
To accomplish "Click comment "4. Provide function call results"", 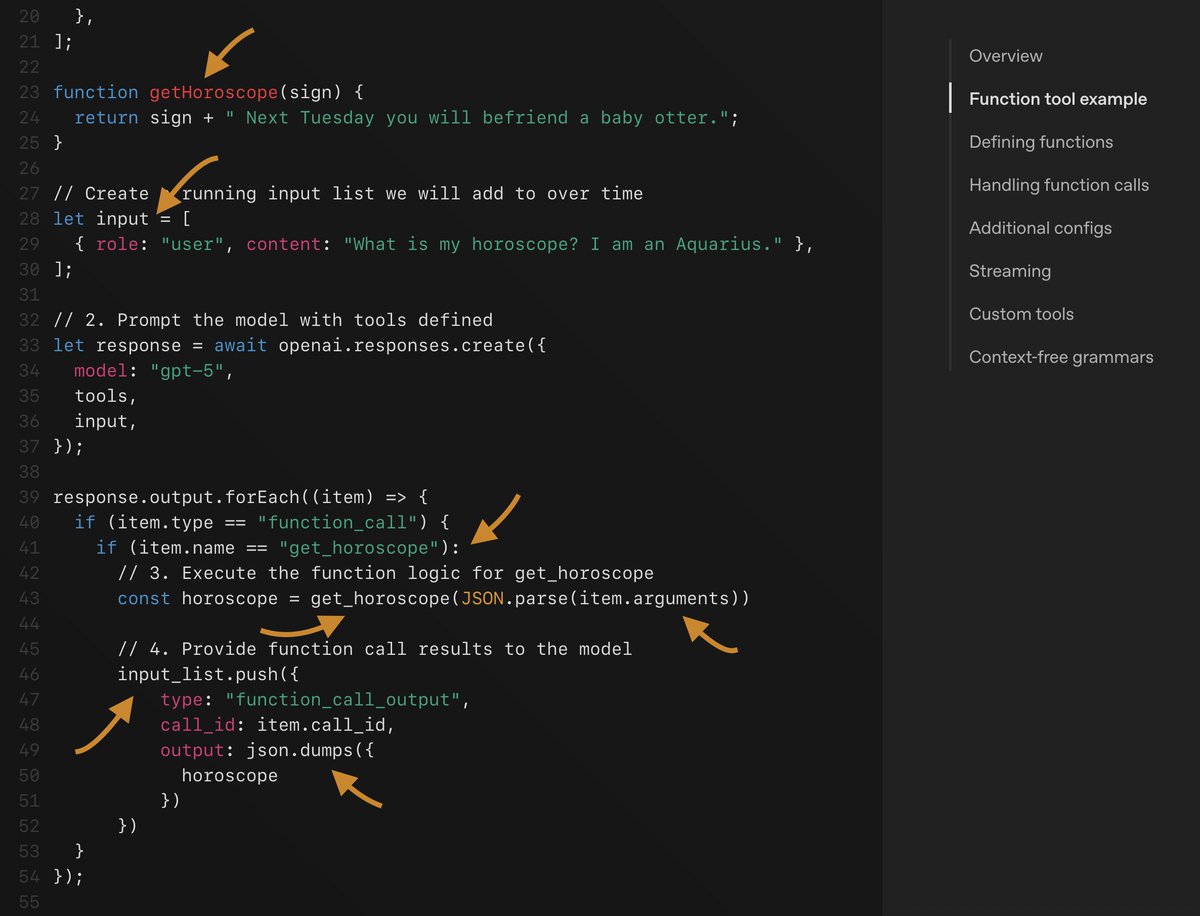I will click(374, 648).
